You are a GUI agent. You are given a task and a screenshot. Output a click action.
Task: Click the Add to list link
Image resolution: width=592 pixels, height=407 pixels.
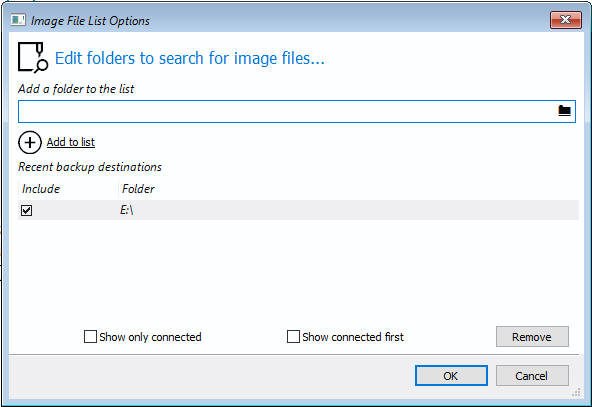[x=71, y=142]
